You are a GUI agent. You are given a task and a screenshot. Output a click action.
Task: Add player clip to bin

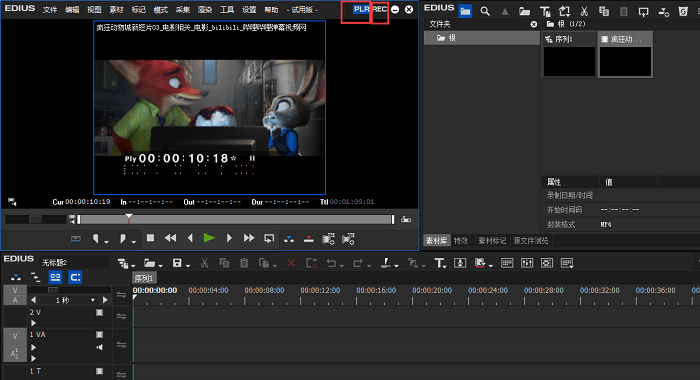pyautogui.click(x=329, y=239)
